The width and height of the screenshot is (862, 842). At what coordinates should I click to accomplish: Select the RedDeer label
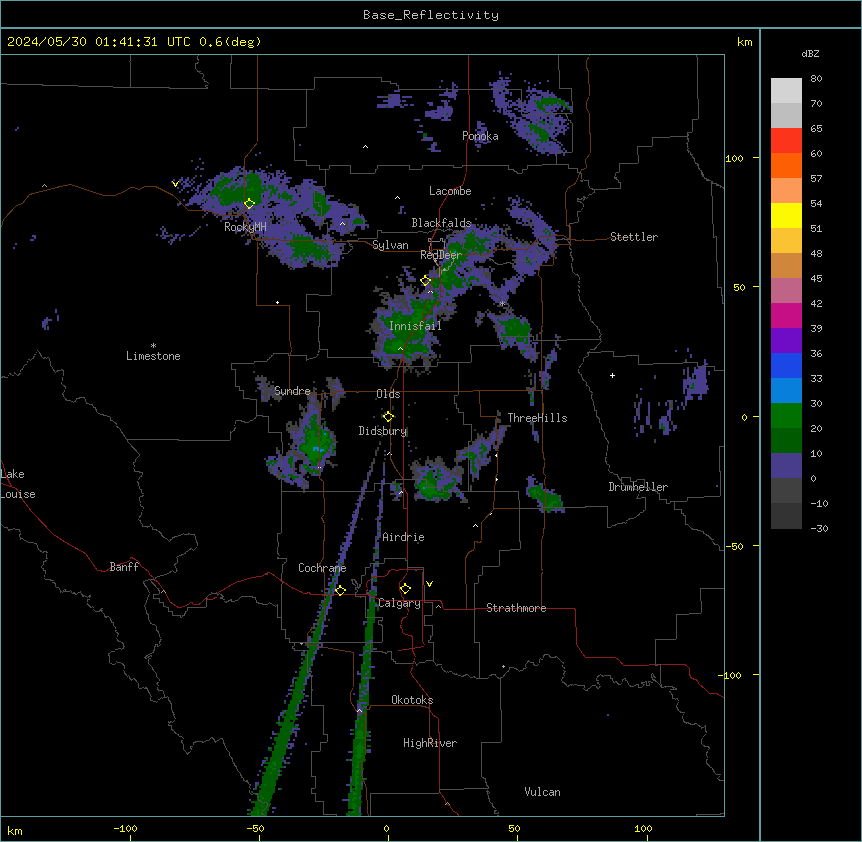(441, 255)
